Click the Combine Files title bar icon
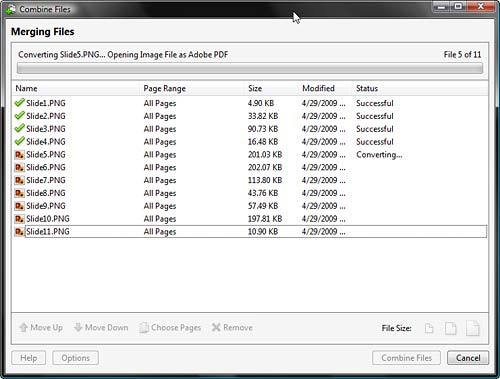This screenshot has height=379, width=500. coord(10,9)
